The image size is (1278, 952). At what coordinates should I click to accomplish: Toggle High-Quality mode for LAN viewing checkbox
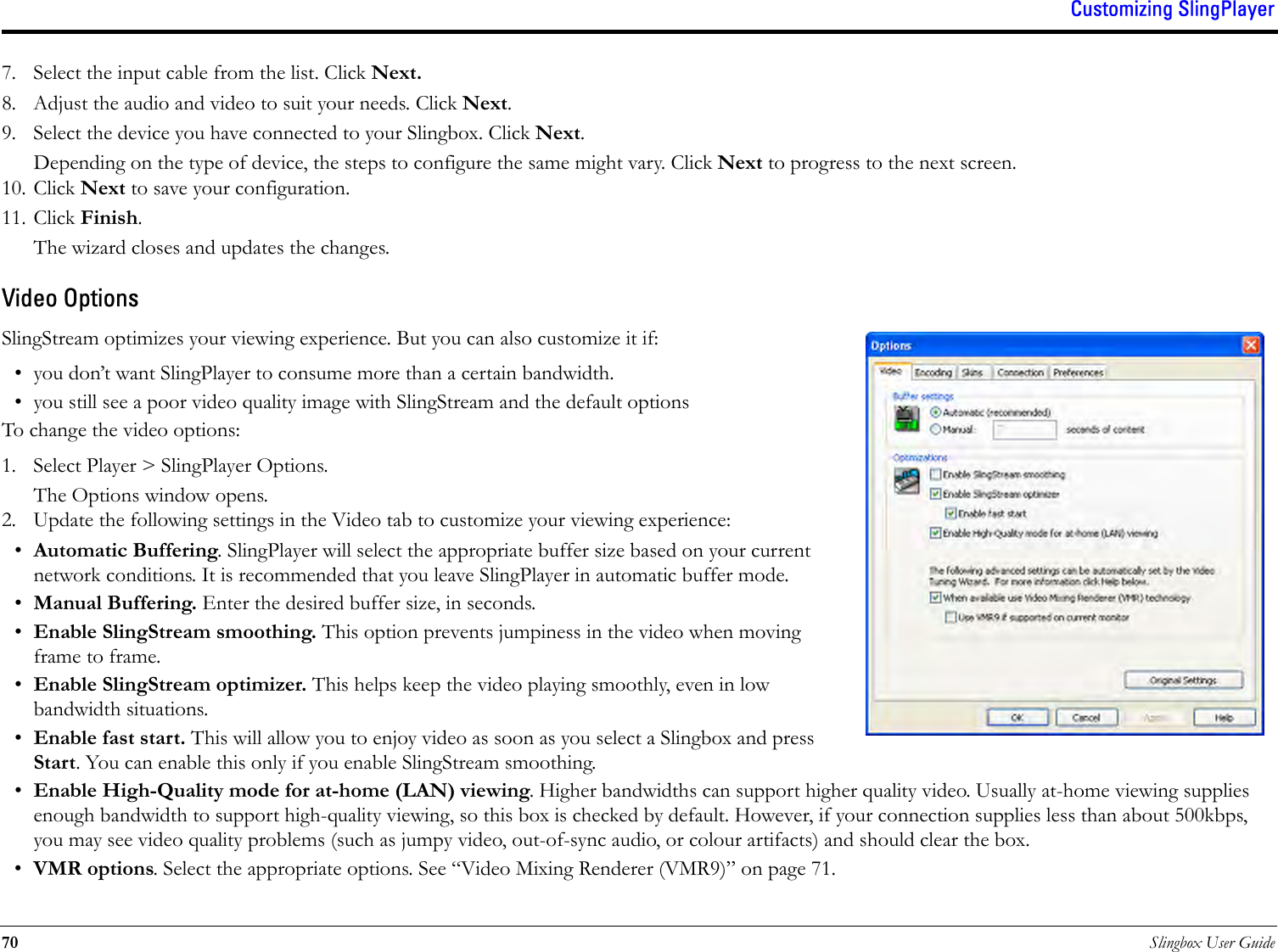(936, 533)
